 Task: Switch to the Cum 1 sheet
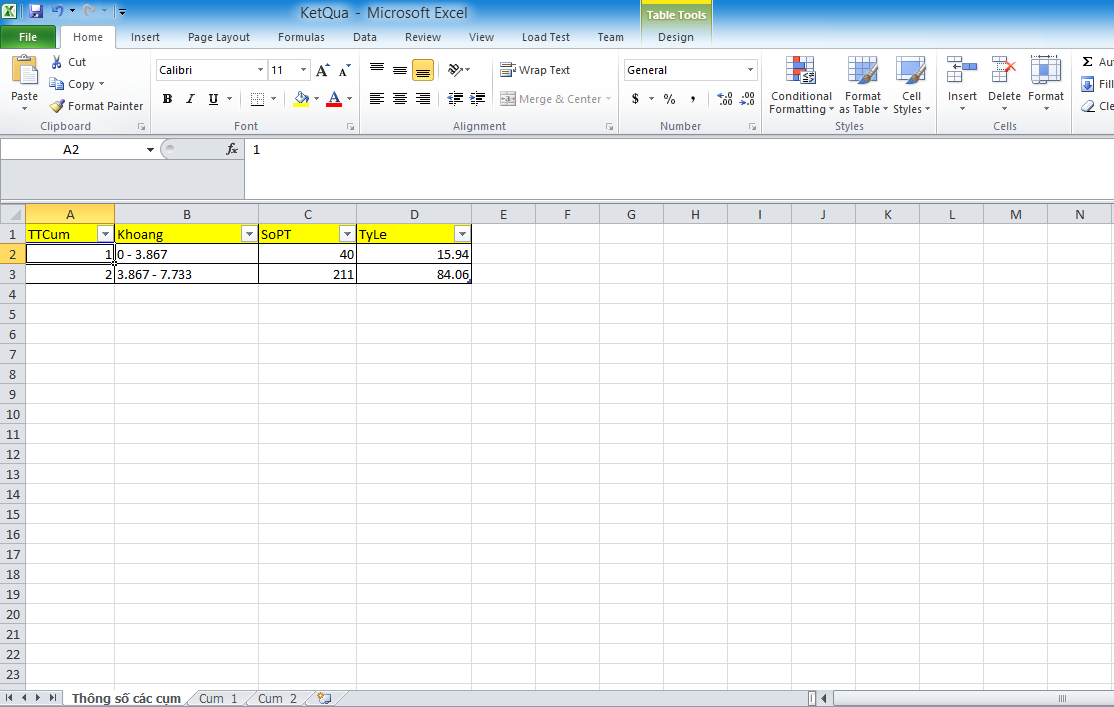(x=218, y=698)
